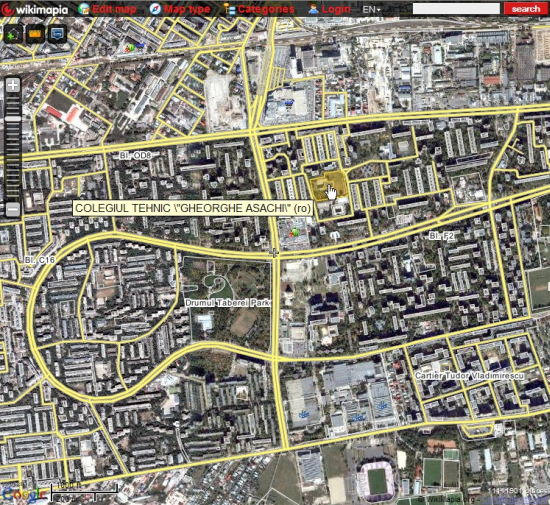The height and width of the screenshot is (505, 550).
Task: Click the Login person icon
Action: click(313, 9)
